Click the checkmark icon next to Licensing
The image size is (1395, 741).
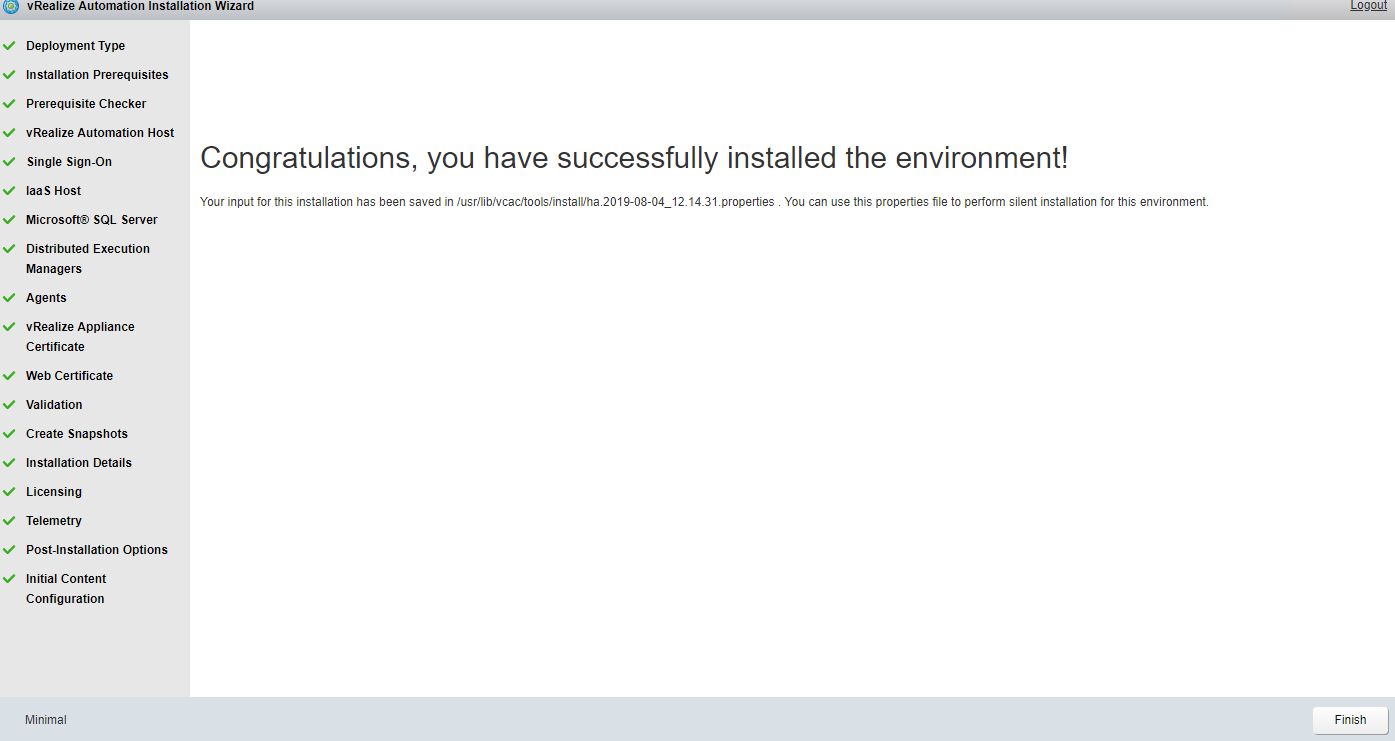pos(9,492)
